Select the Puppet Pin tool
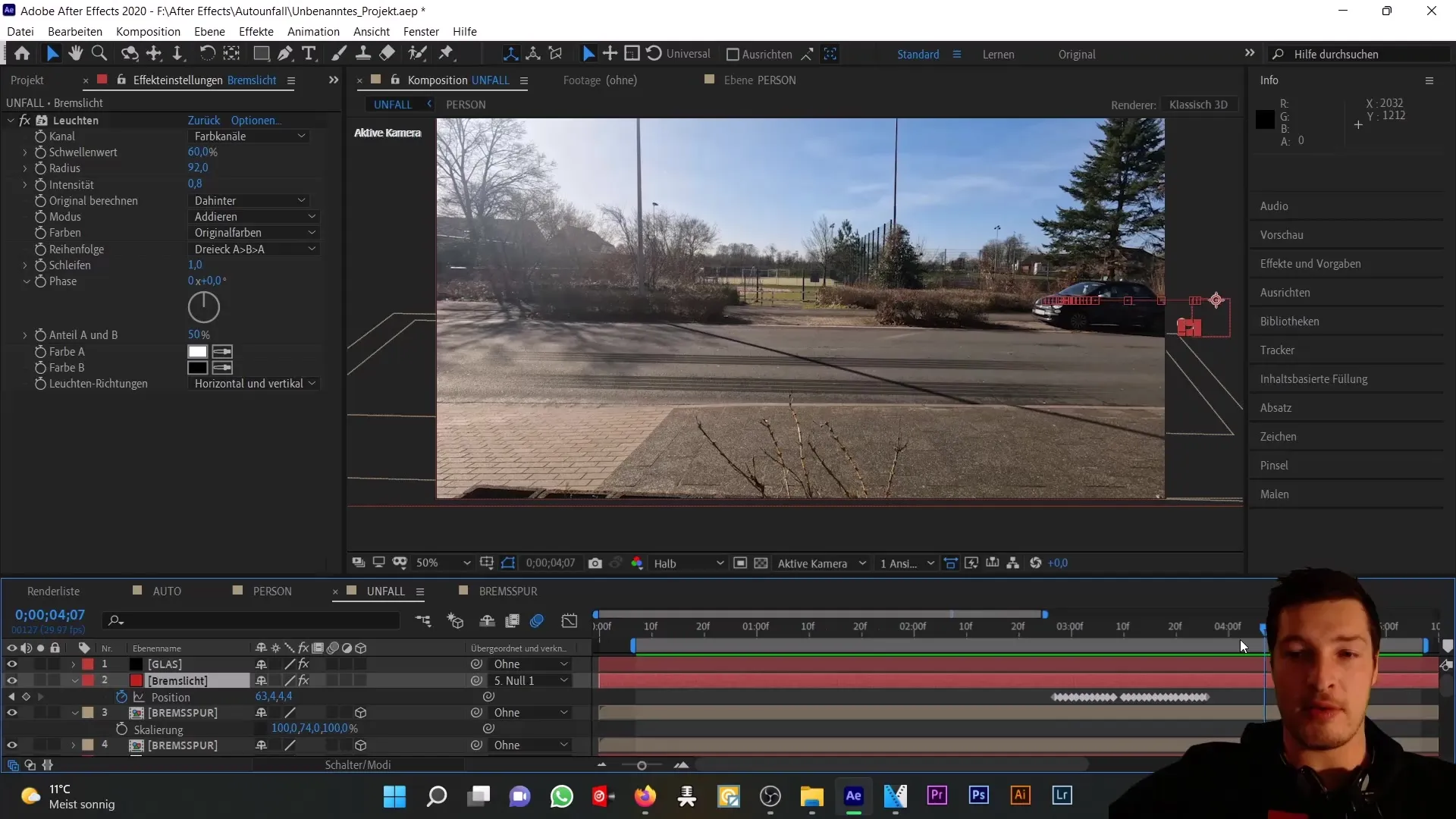The height and width of the screenshot is (819, 1456). (447, 54)
